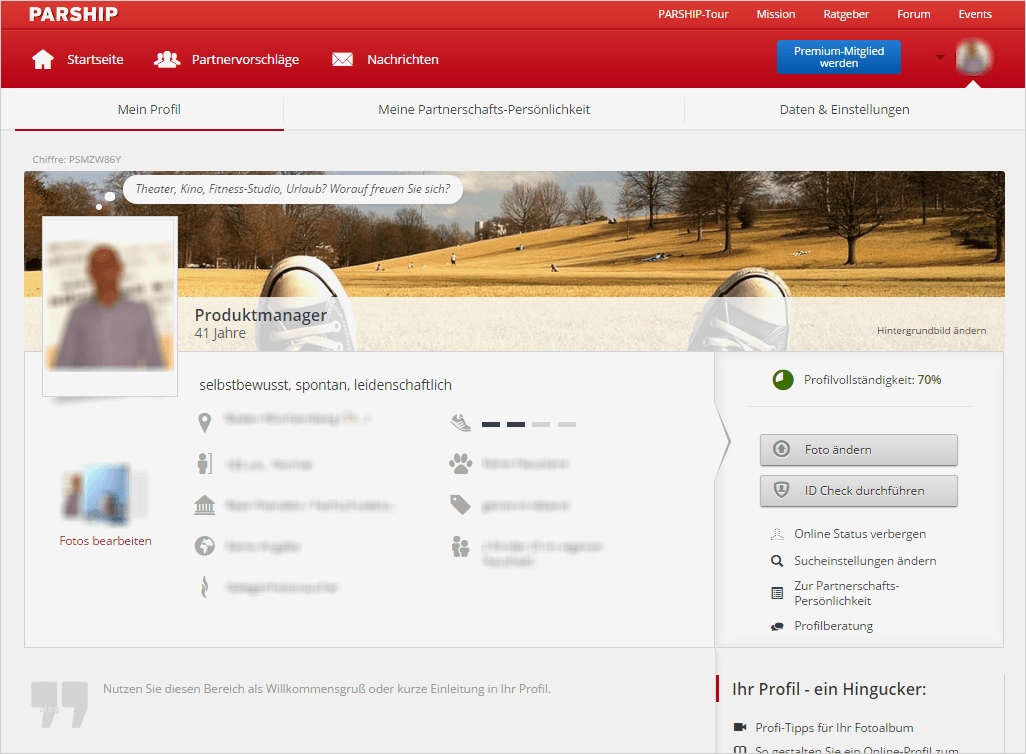Open the account dropdown arrow
Viewport: 1026px width, 754px height.
(940, 58)
